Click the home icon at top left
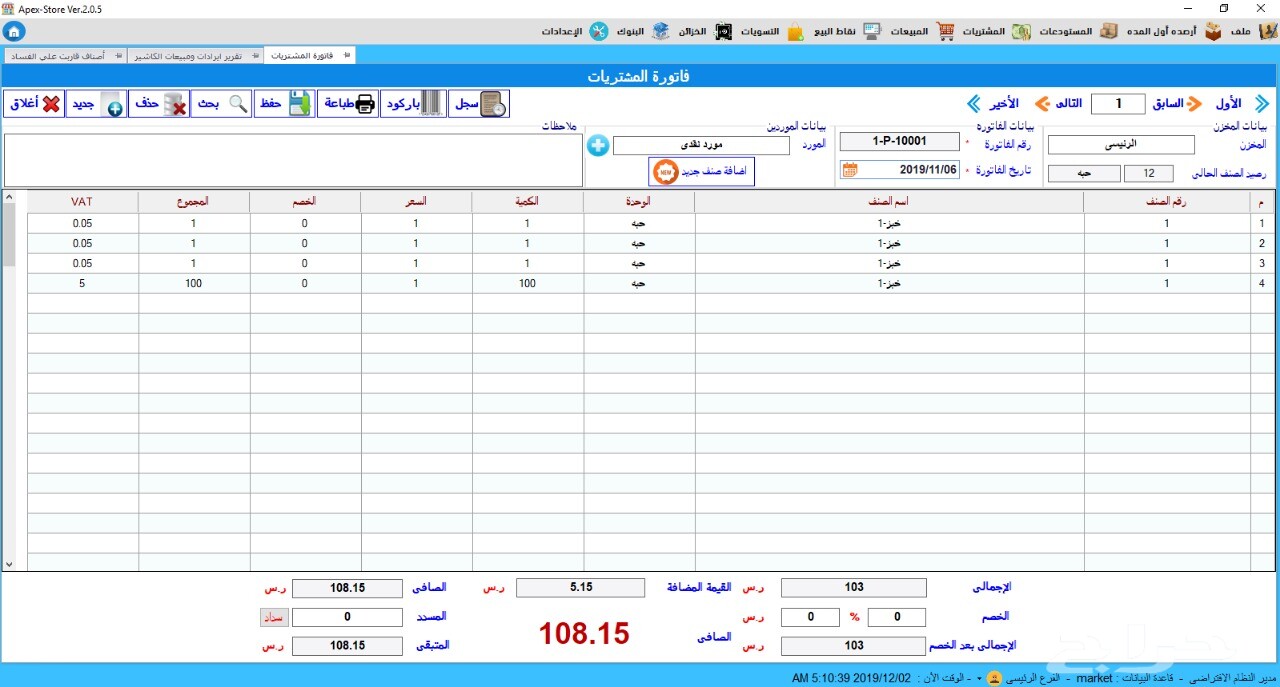The height and width of the screenshot is (687, 1280). 13,31
